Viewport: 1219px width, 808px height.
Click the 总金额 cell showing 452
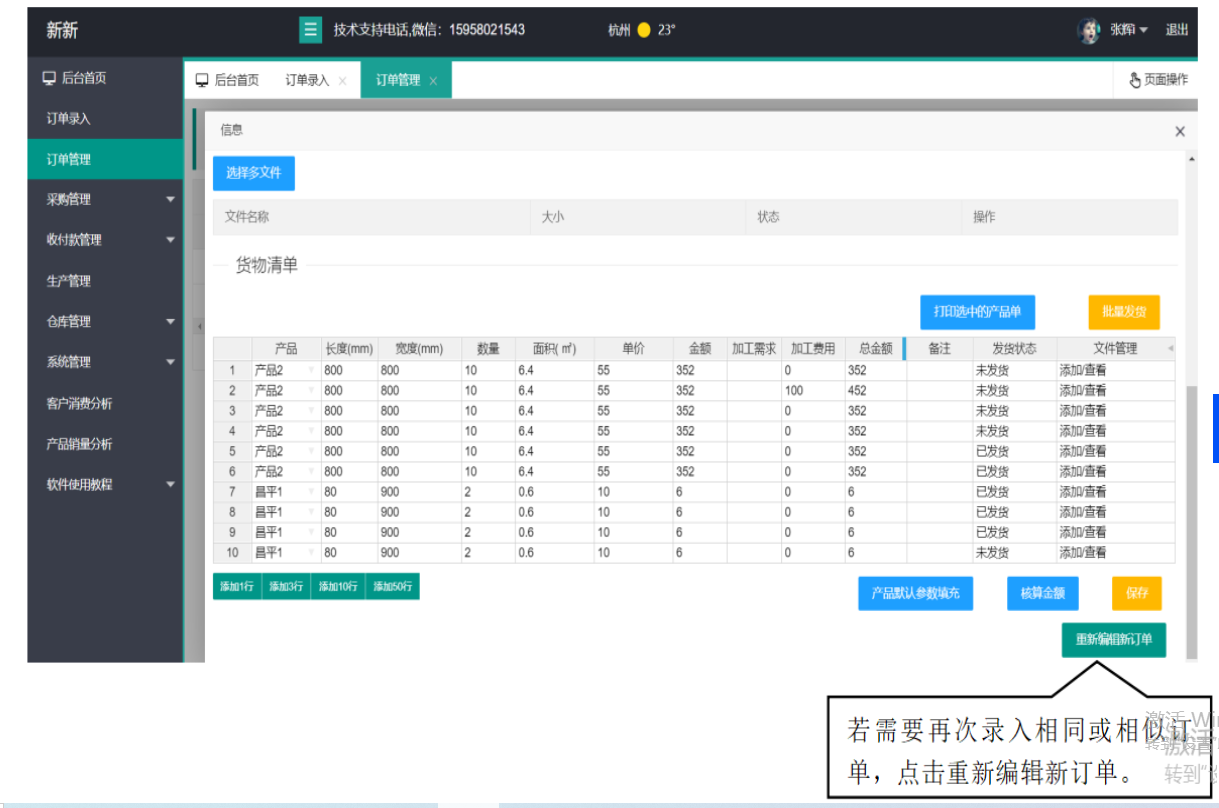point(875,391)
